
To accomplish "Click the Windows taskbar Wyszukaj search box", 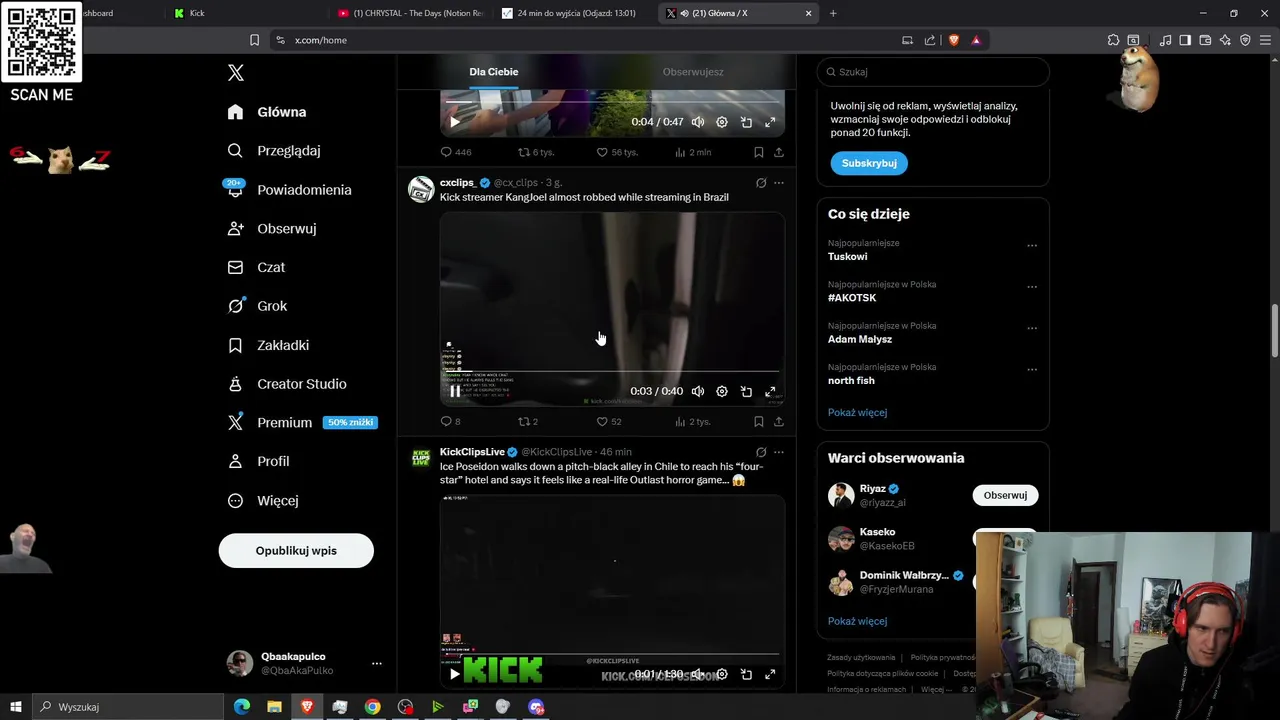I will 128,707.
